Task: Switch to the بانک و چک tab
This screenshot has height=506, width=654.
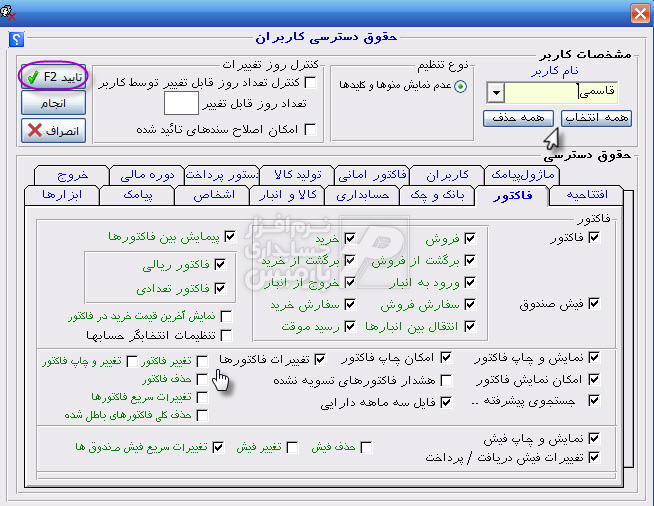Action: [437, 195]
